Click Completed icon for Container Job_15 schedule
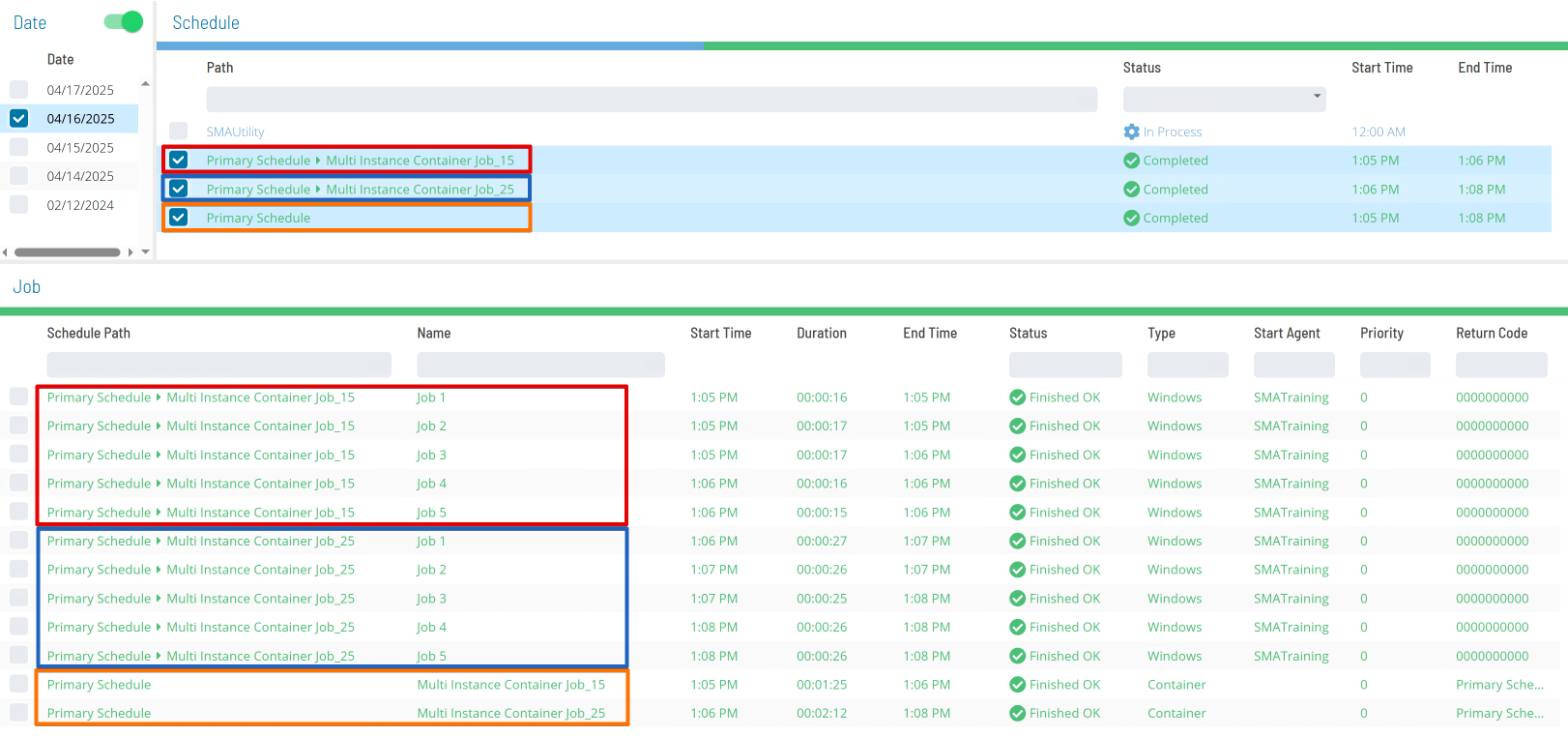This screenshot has height=736, width=1568. pos(1132,161)
